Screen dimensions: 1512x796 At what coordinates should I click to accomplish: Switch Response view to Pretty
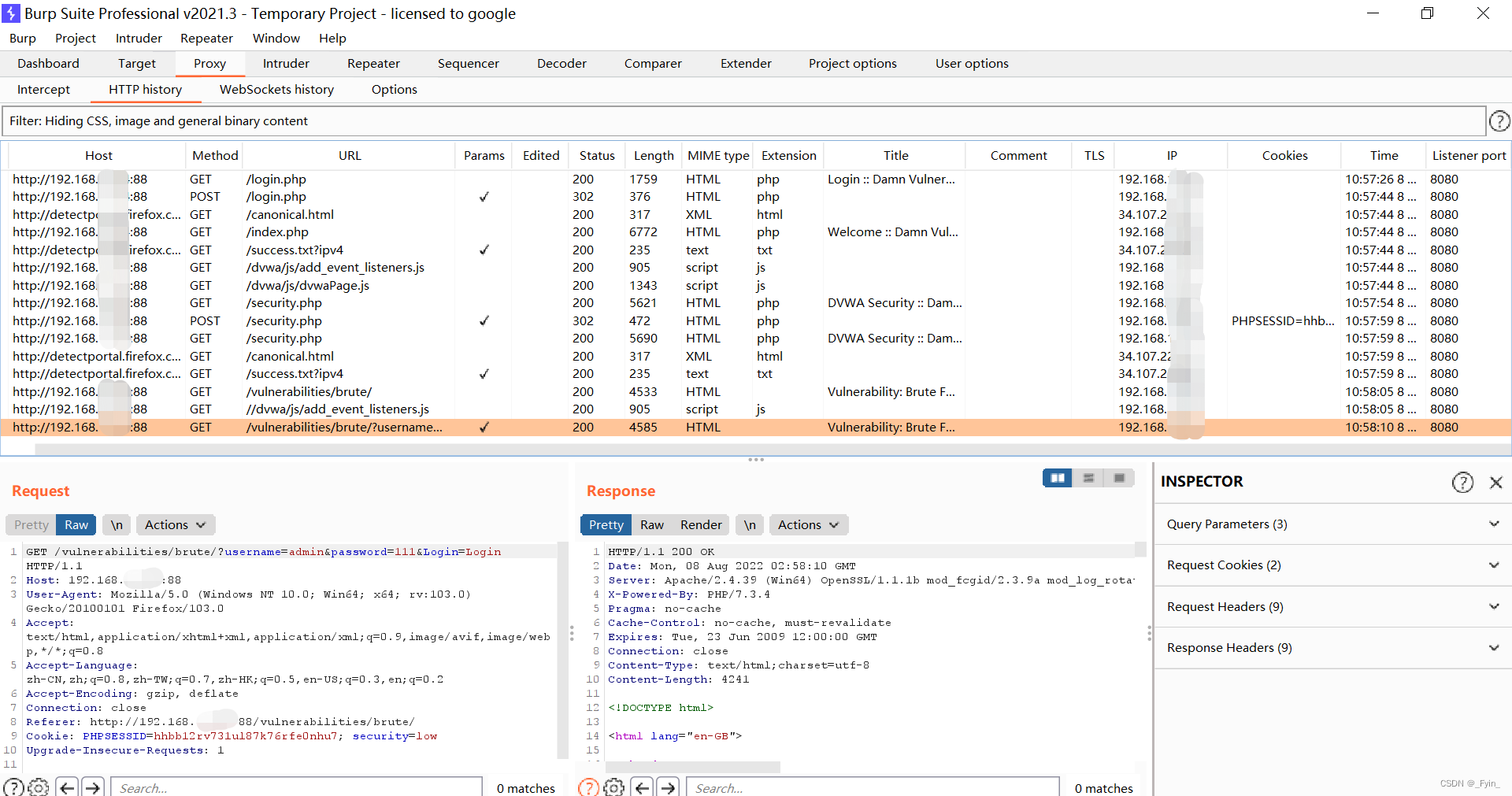[x=606, y=524]
